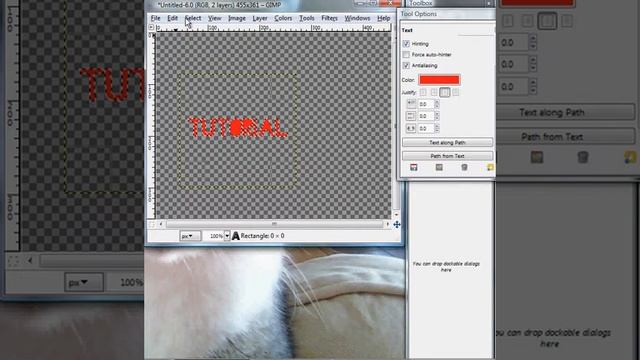The width and height of the screenshot is (640, 360).
Task: Open the View menu
Action: click(x=215, y=18)
